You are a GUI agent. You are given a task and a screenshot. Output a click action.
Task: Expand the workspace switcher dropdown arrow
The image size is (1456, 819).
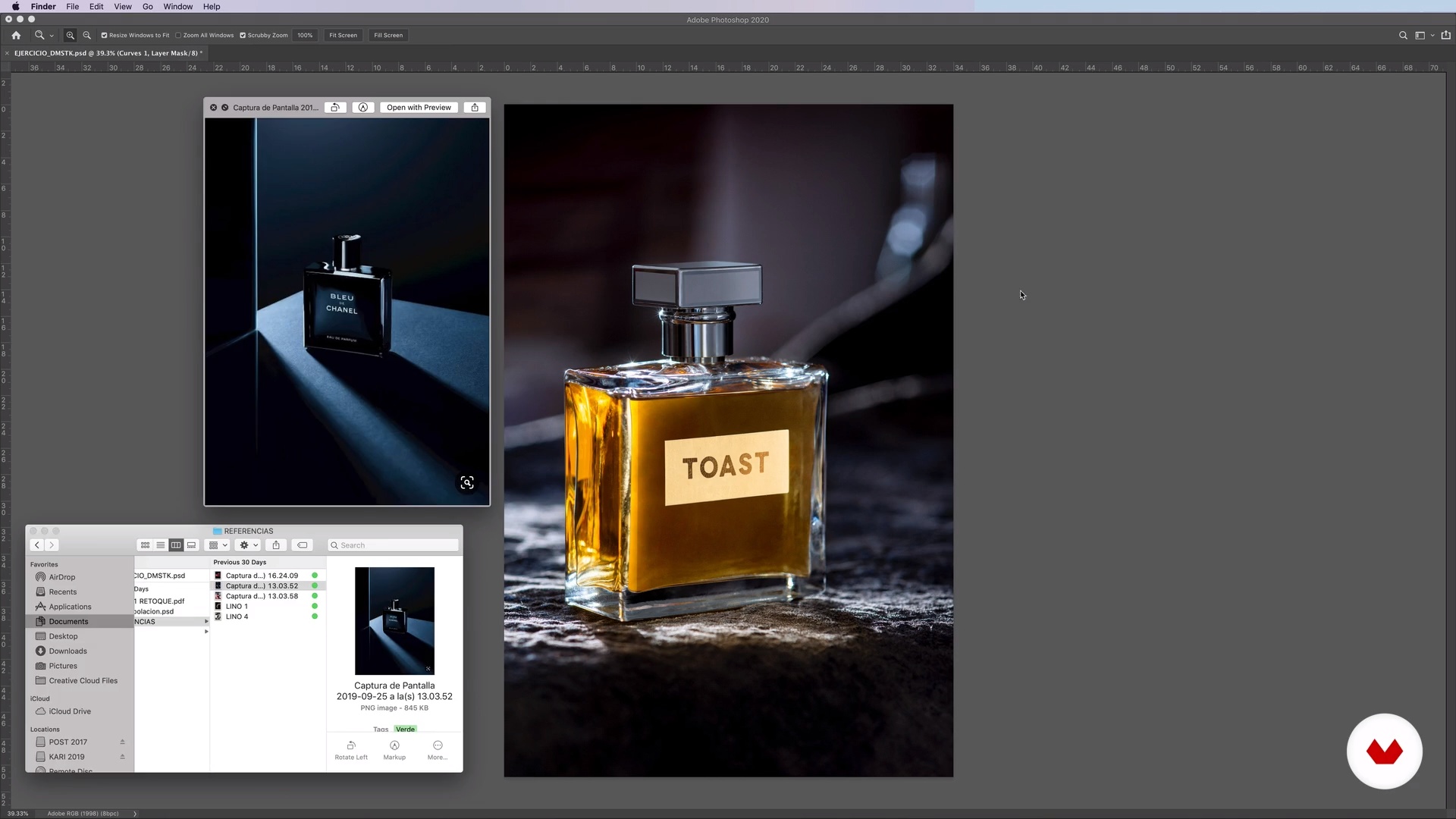pyautogui.click(x=1432, y=36)
